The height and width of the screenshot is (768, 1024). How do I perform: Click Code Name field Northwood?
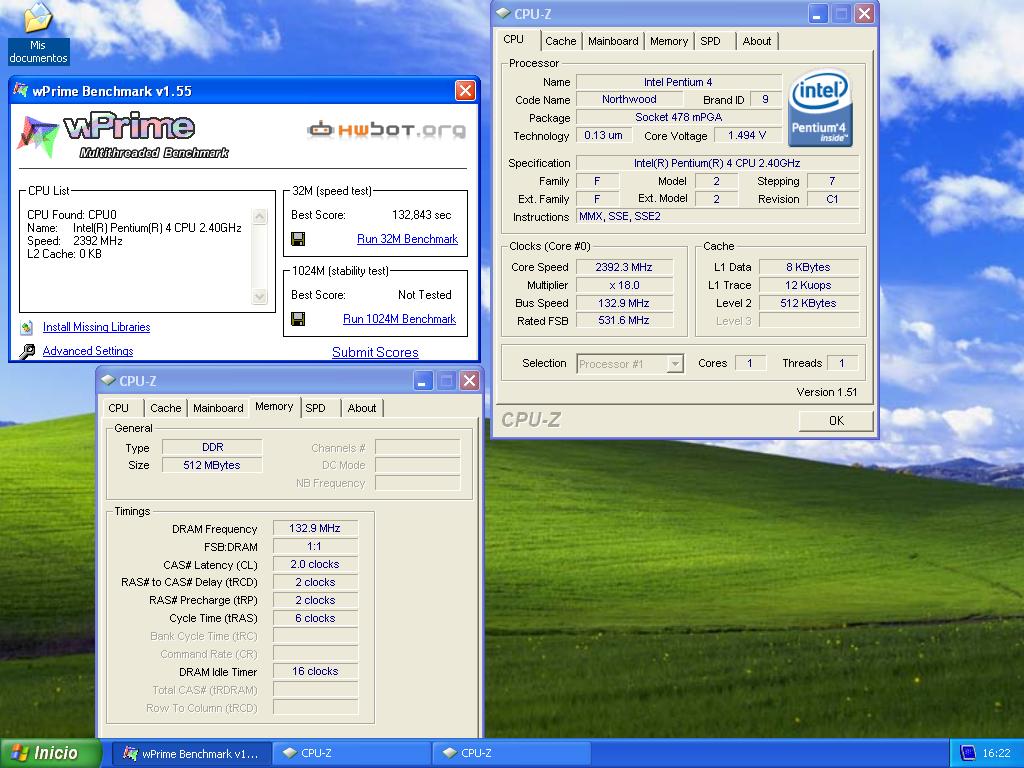pos(629,99)
